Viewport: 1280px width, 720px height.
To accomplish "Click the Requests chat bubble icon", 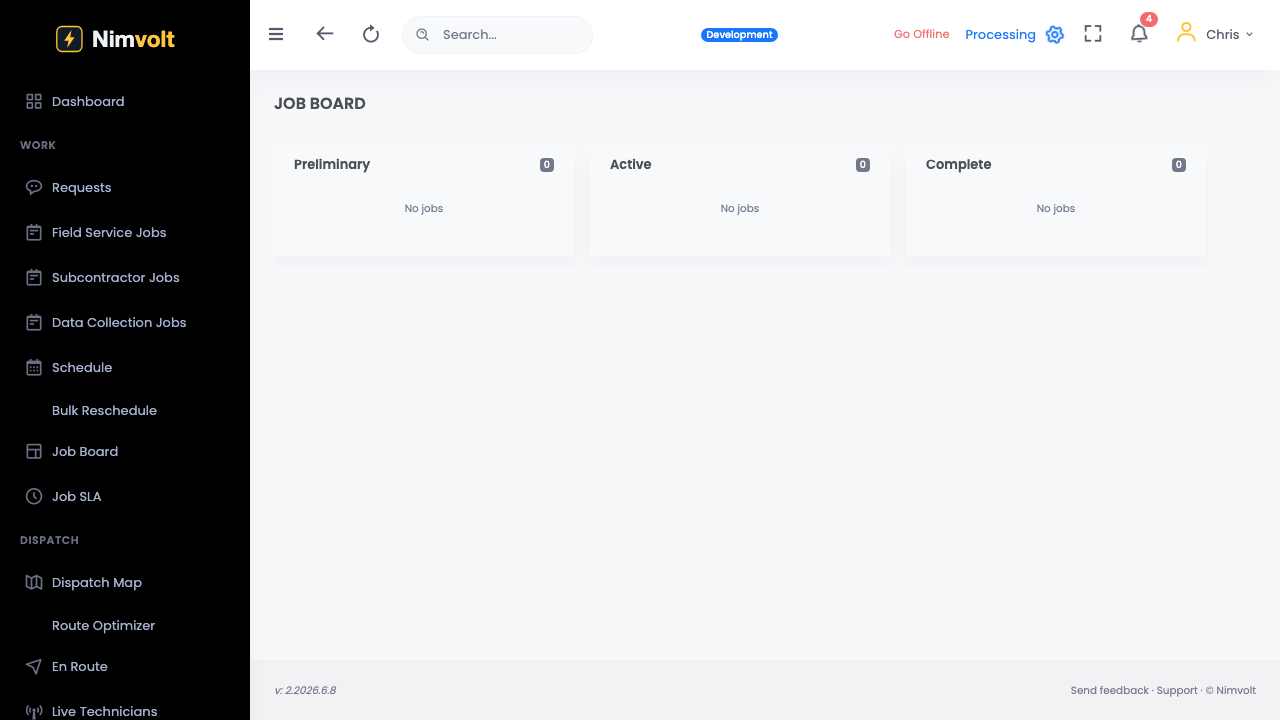I will [x=34, y=187].
